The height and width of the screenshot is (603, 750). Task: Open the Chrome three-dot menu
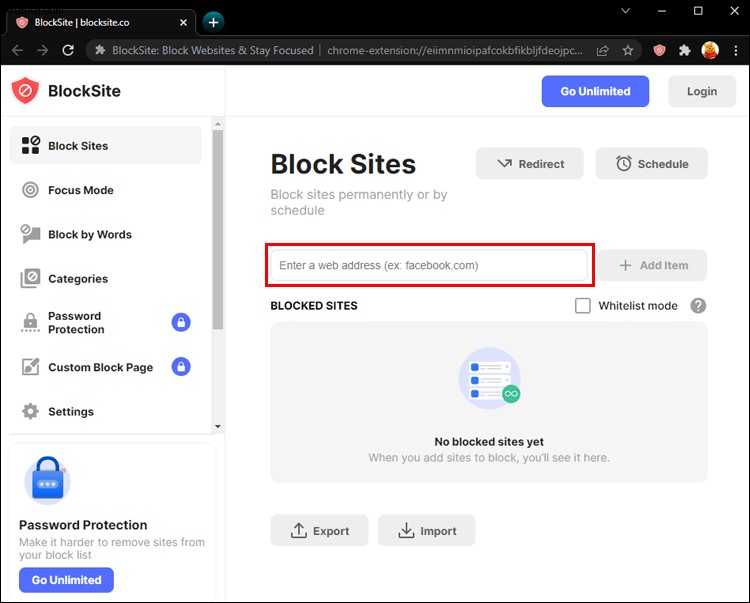(736, 50)
